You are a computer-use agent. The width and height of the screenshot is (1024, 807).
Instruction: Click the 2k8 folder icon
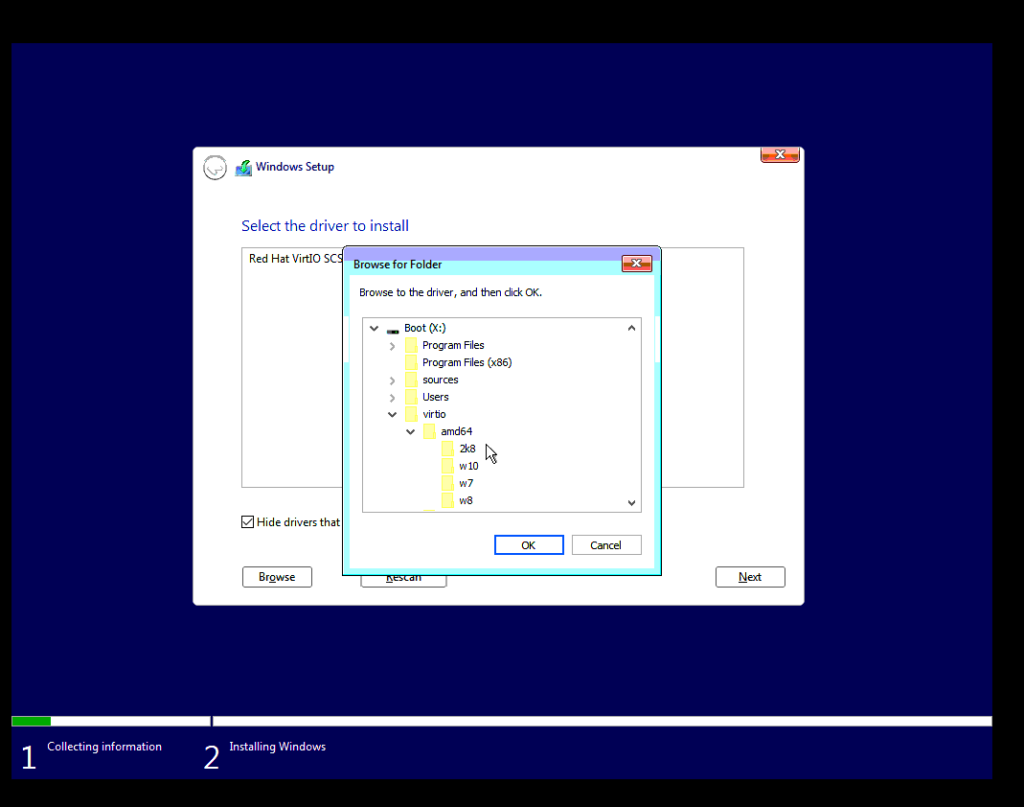coord(448,449)
